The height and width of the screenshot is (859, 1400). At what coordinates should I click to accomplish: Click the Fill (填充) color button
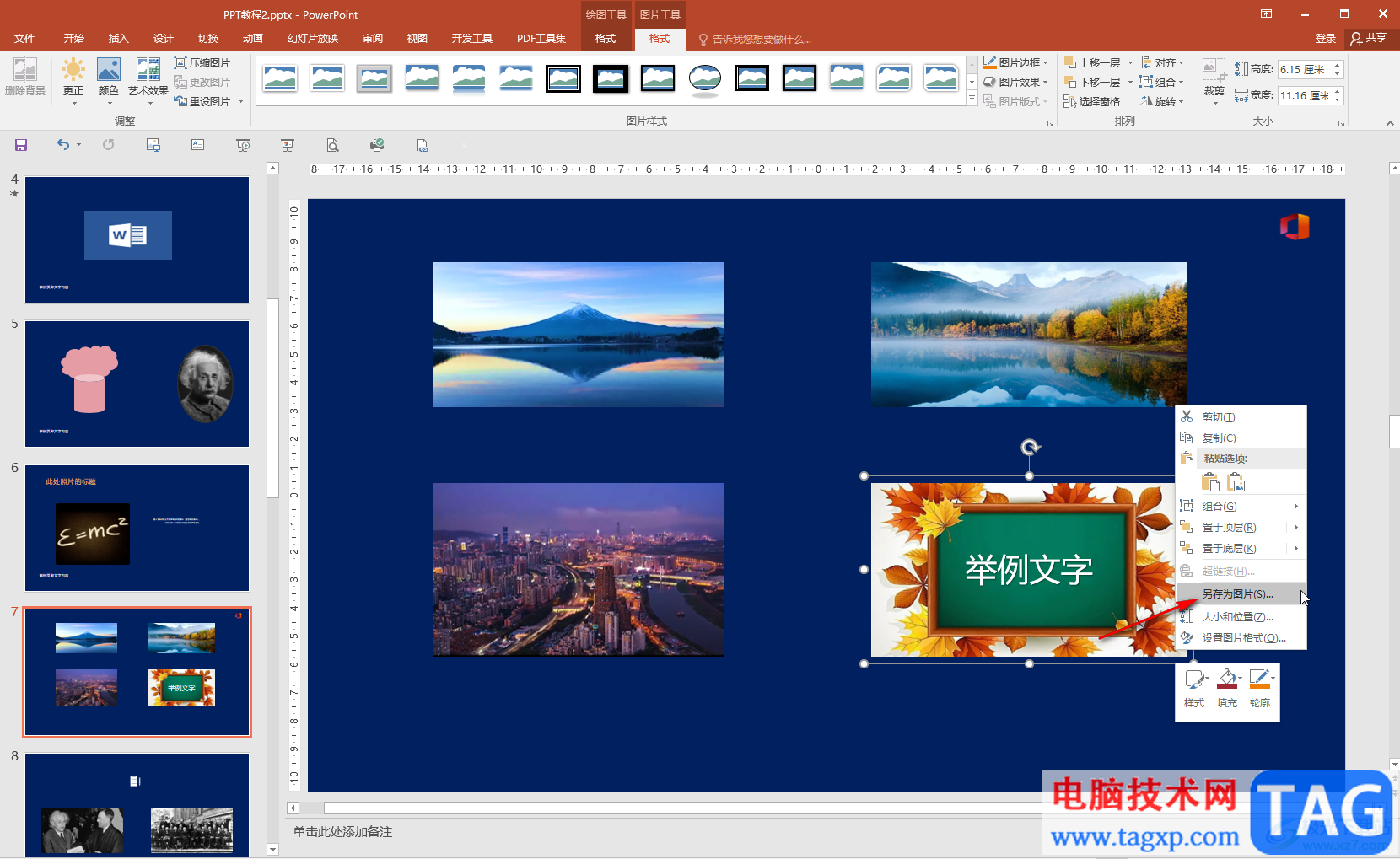pyautogui.click(x=1228, y=688)
